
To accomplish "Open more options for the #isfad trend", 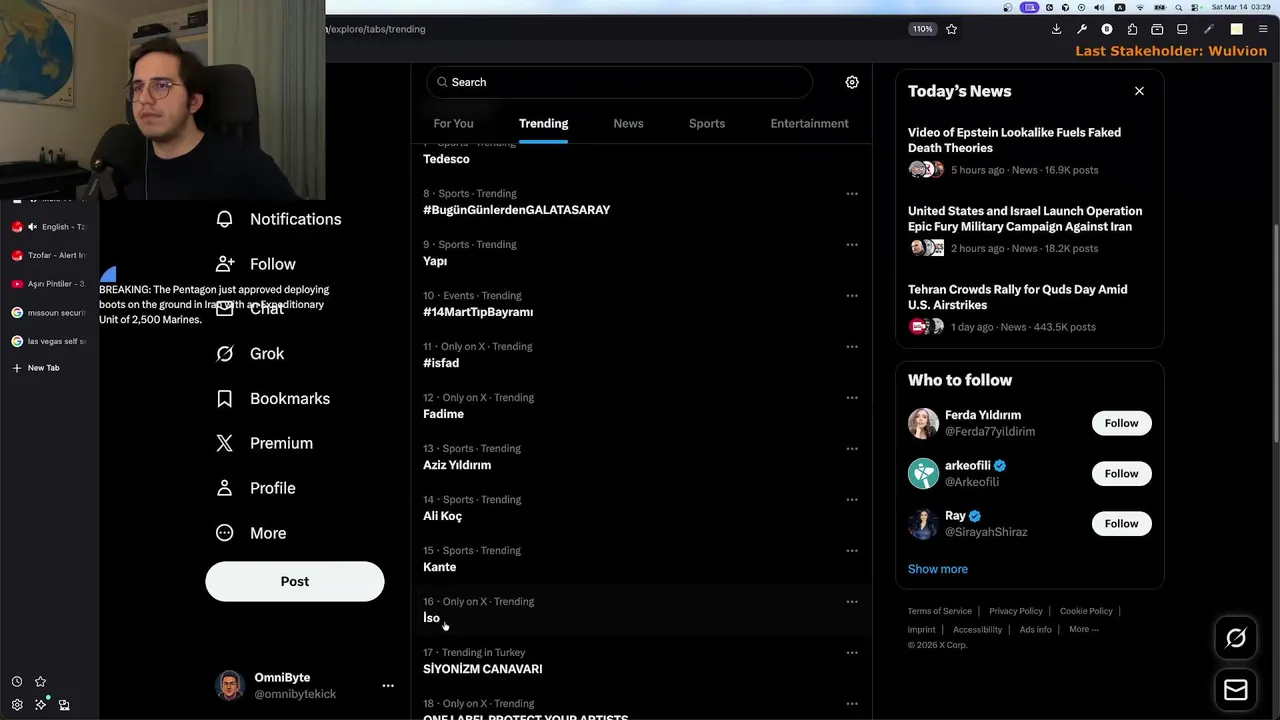I will 852,347.
